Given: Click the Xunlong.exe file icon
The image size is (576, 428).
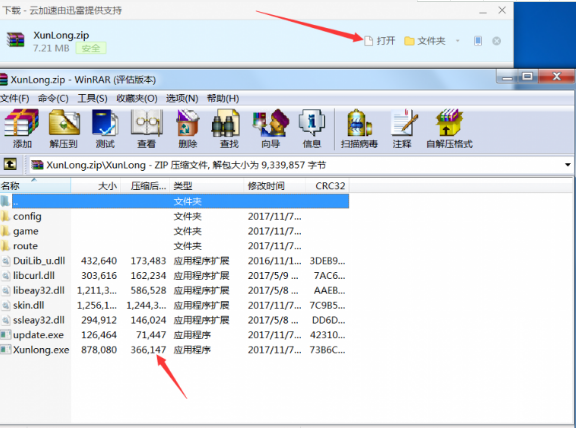Looking at the screenshot, I should tap(6, 349).
